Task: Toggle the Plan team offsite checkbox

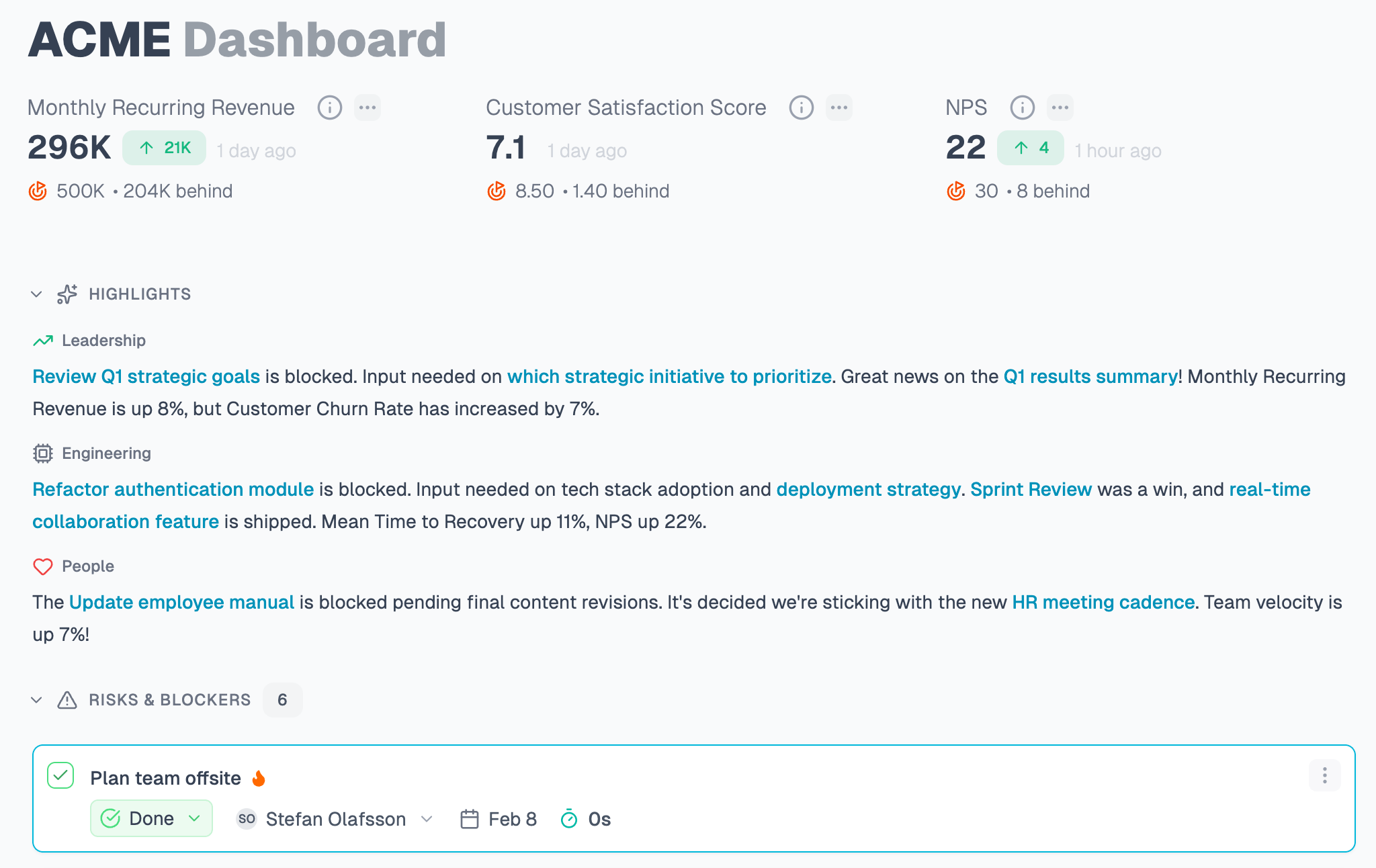Action: pyautogui.click(x=60, y=776)
